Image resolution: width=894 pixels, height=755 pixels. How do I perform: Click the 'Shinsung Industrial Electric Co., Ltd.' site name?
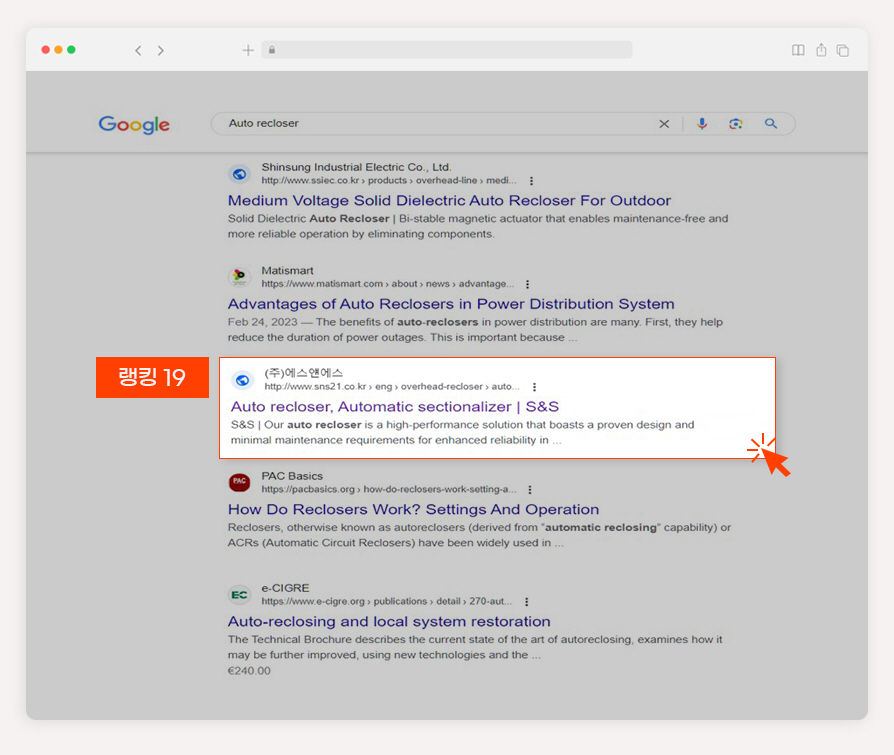pos(356,167)
